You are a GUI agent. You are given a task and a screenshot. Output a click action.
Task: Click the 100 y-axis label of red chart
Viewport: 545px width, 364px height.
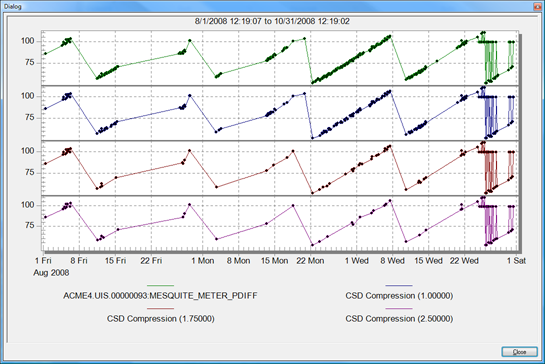point(28,151)
